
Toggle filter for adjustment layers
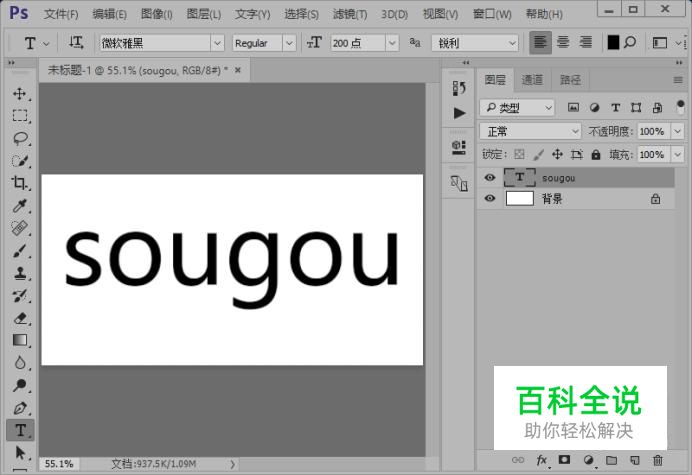[594, 107]
